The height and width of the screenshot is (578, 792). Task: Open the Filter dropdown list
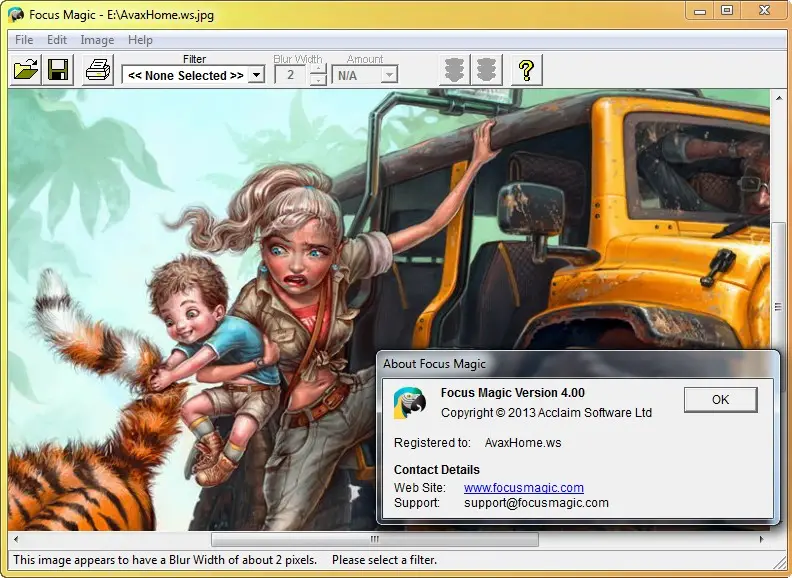click(x=257, y=75)
